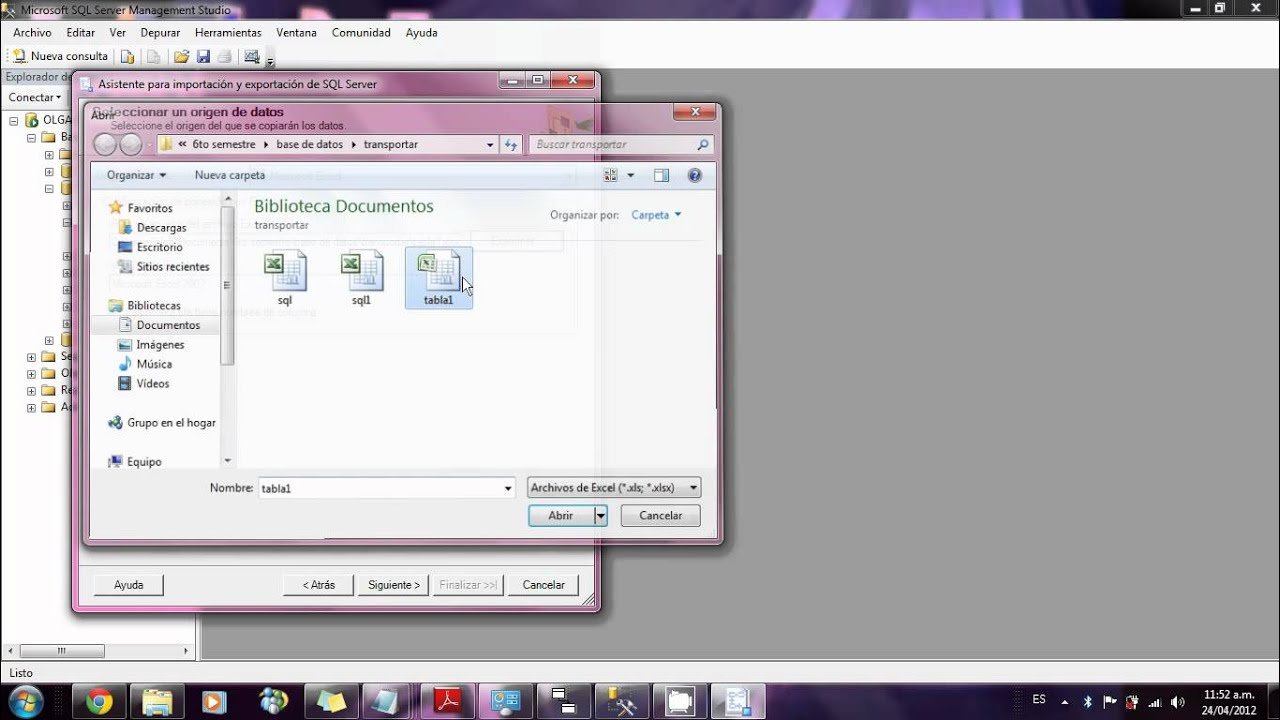This screenshot has height=720, width=1280.
Task: Click the wizard Siguiente button
Action: (394, 585)
